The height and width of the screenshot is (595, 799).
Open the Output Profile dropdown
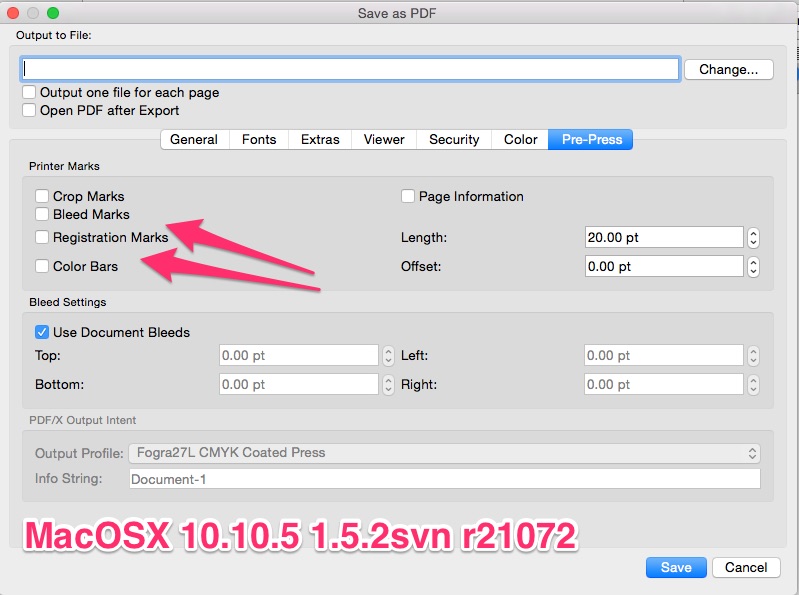444,453
